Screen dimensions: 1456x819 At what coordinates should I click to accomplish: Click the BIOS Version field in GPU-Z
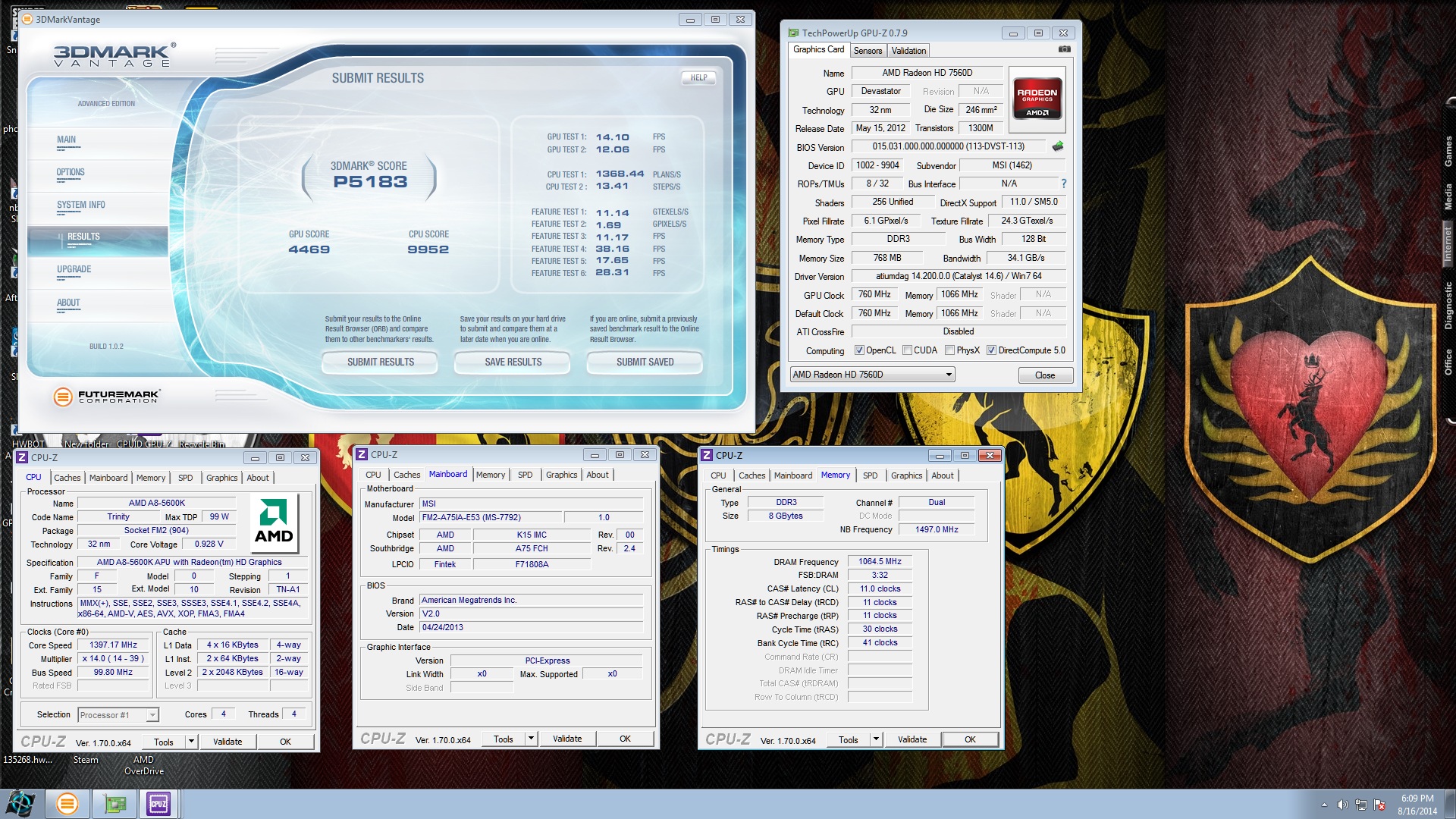(948, 146)
